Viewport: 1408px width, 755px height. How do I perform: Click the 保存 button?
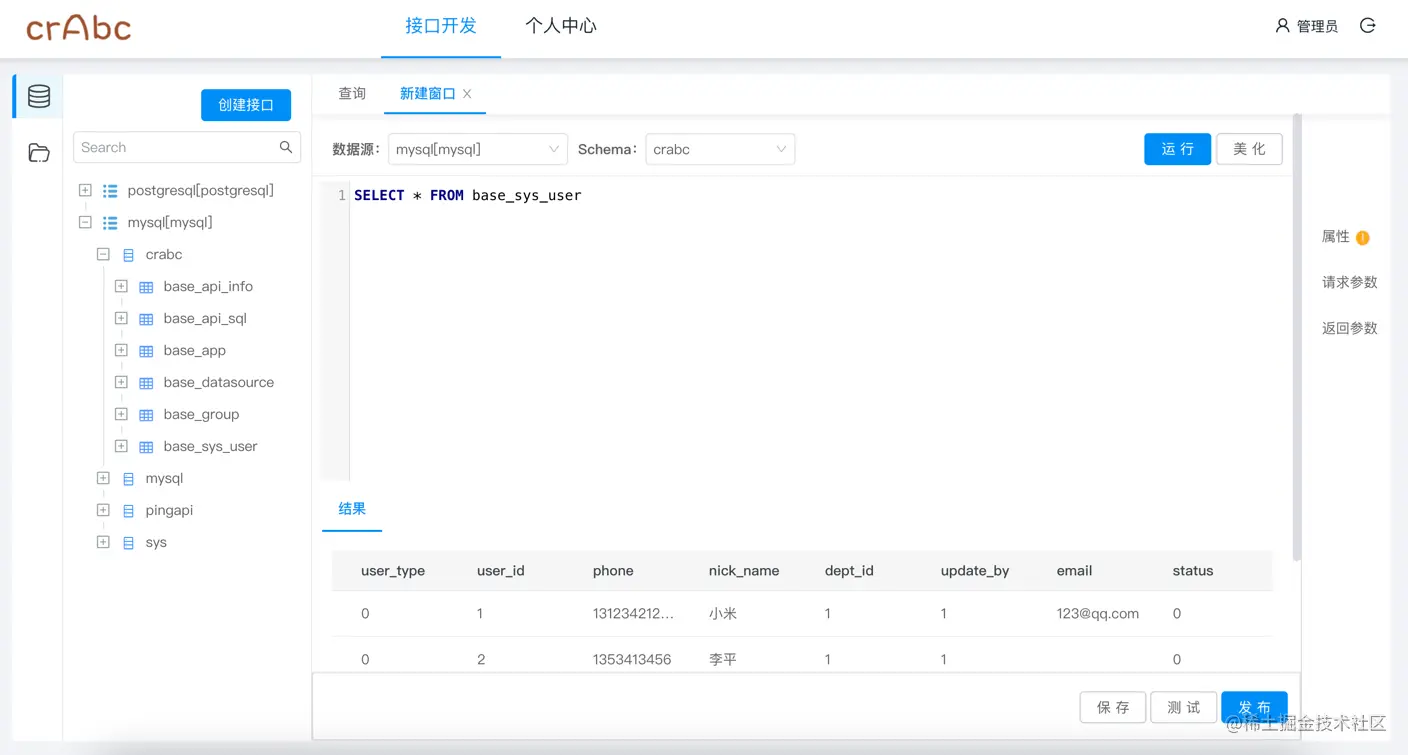(x=1113, y=707)
